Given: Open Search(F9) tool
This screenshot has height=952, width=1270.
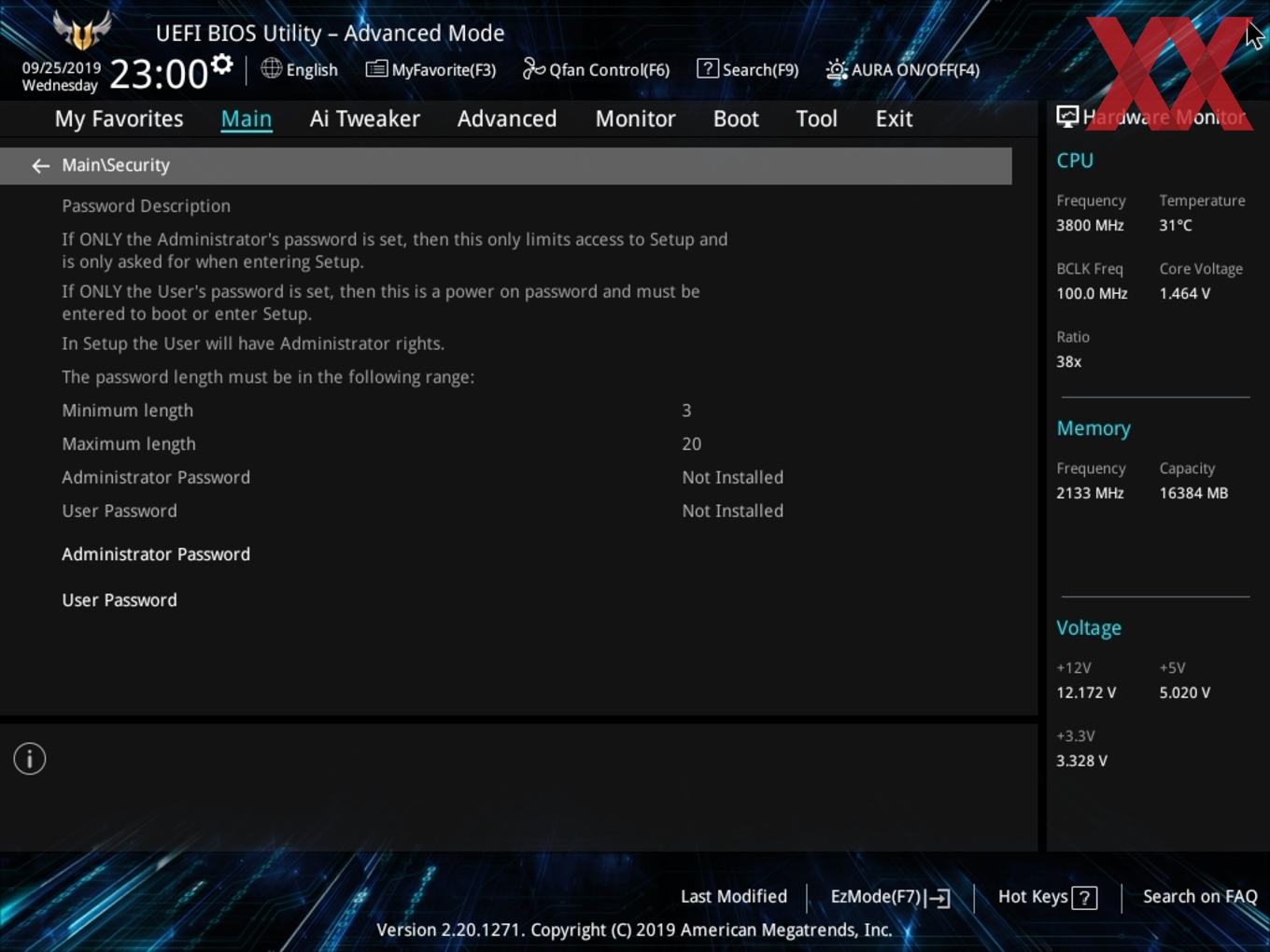Looking at the screenshot, I should 748,70.
